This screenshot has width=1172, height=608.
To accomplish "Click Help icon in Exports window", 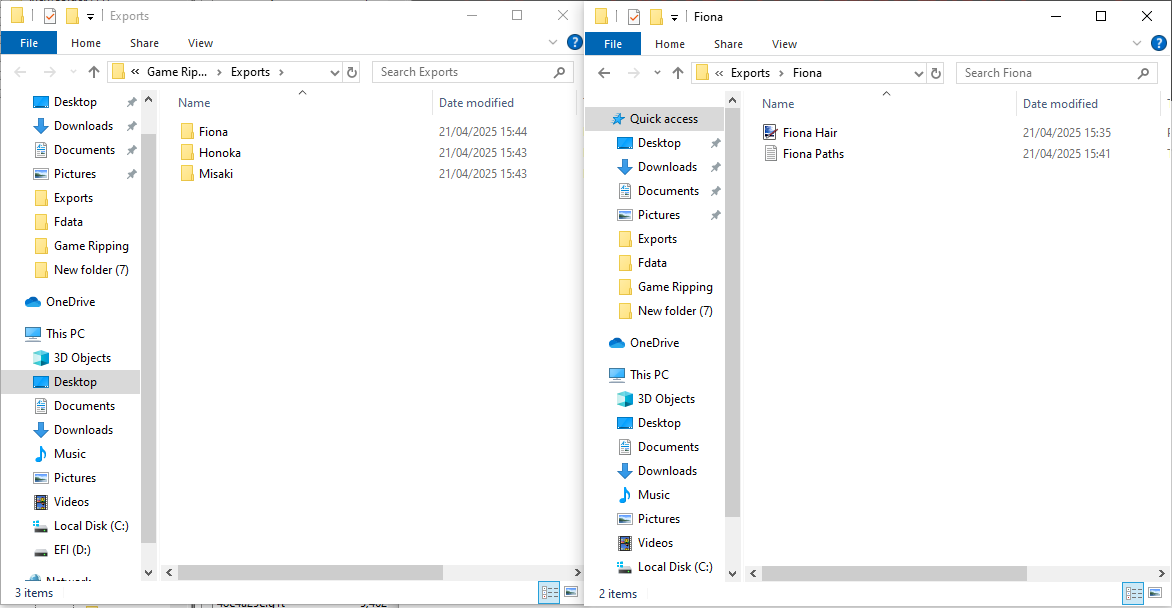I will coord(574,43).
